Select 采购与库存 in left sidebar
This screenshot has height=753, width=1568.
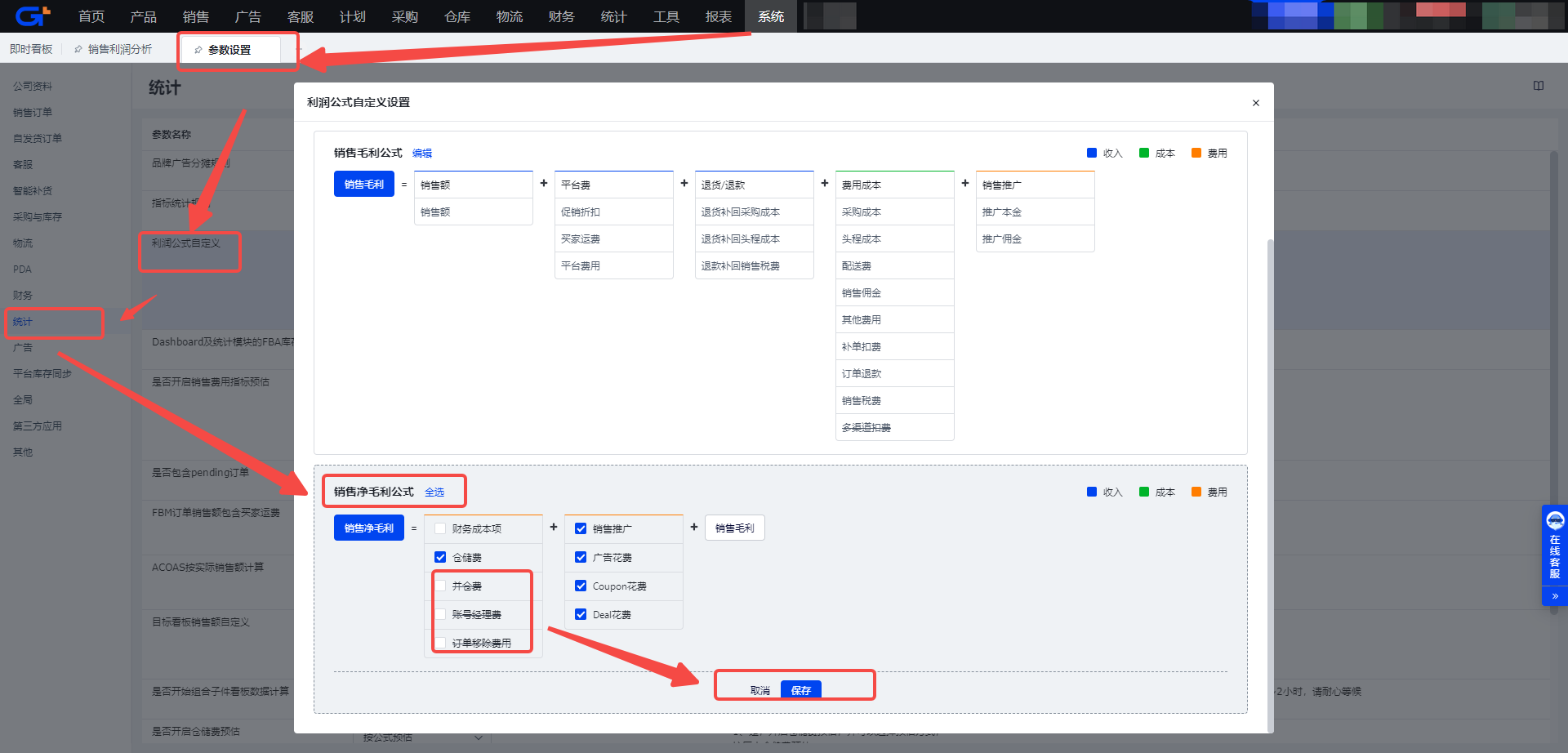[x=38, y=216]
